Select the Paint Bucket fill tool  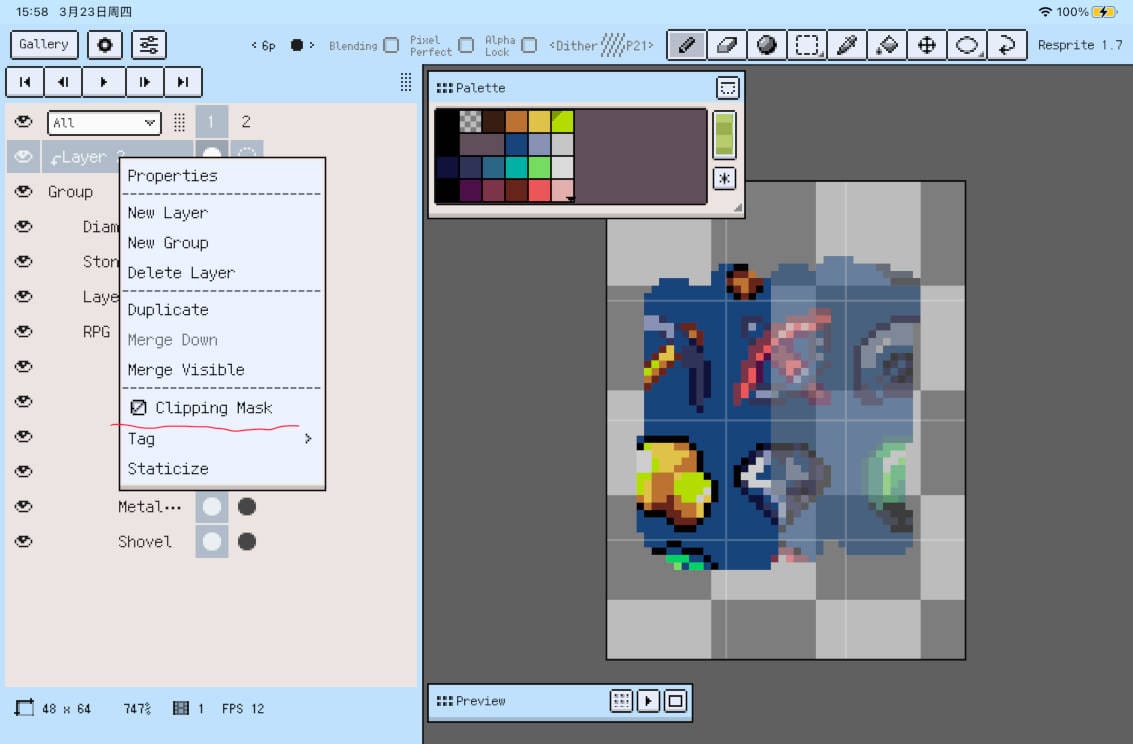[x=887, y=45]
